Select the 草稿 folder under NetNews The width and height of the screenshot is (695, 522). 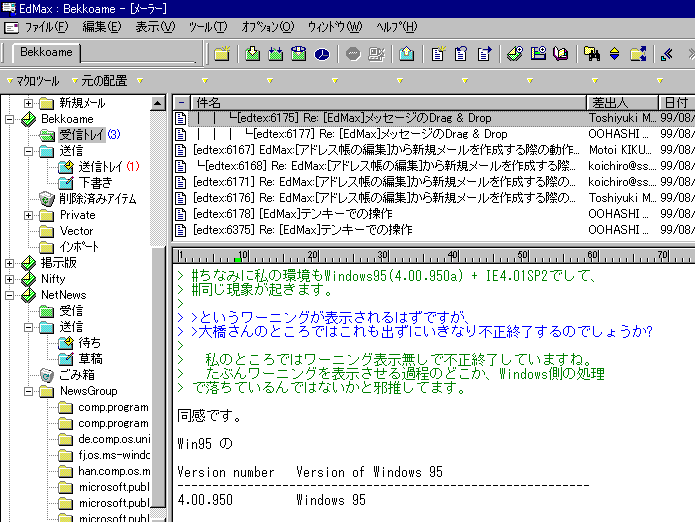pos(90,358)
